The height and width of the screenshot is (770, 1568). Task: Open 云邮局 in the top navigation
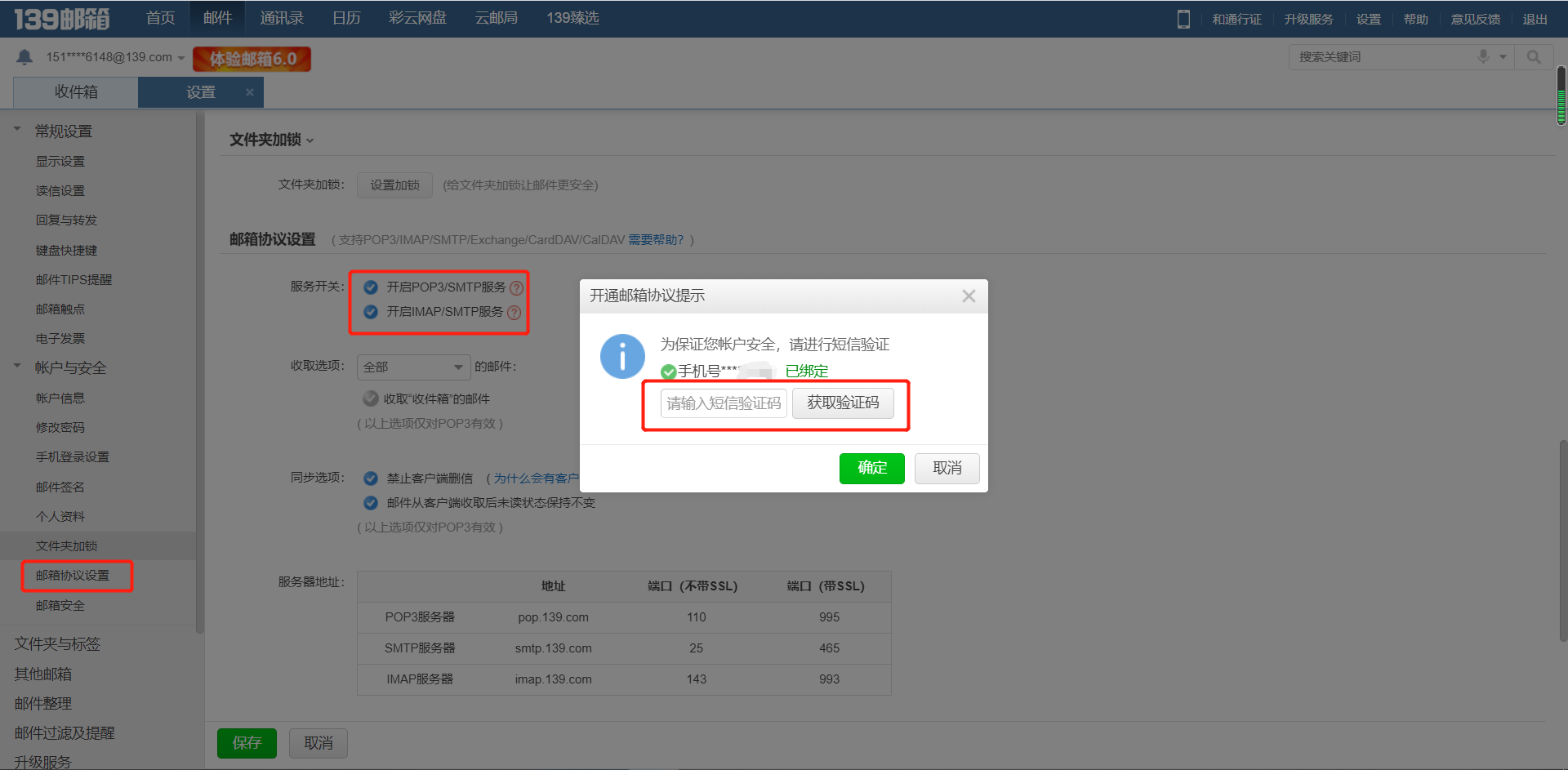pyautogui.click(x=497, y=18)
